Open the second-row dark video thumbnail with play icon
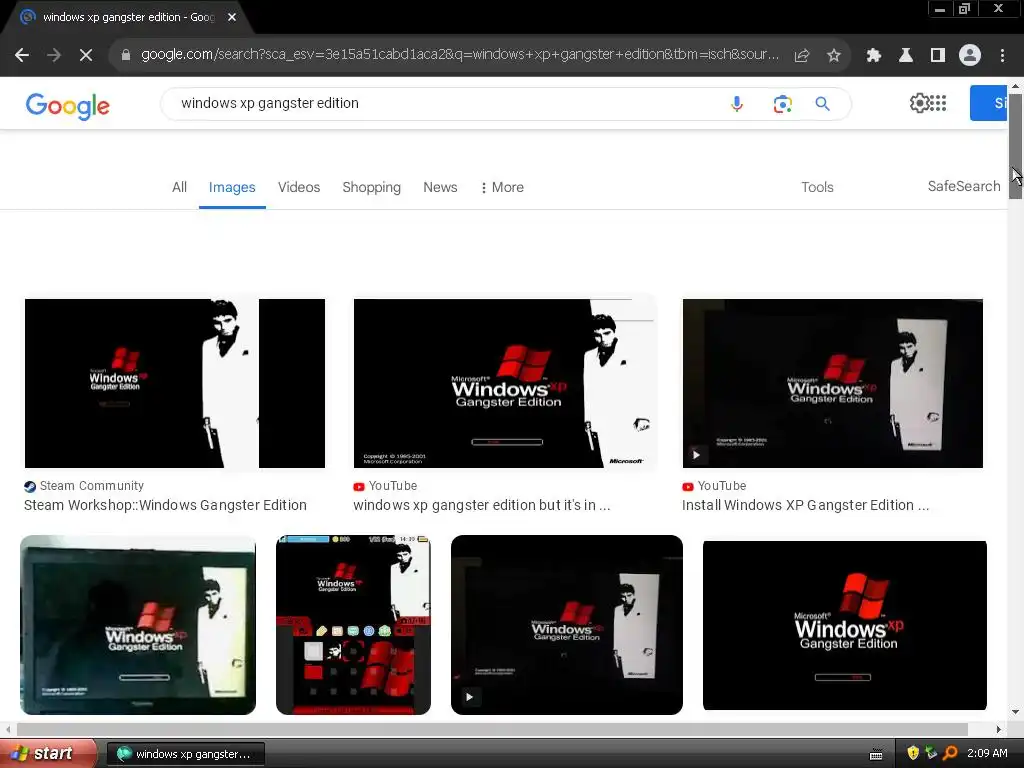Viewport: 1024px width, 768px height. (x=567, y=625)
